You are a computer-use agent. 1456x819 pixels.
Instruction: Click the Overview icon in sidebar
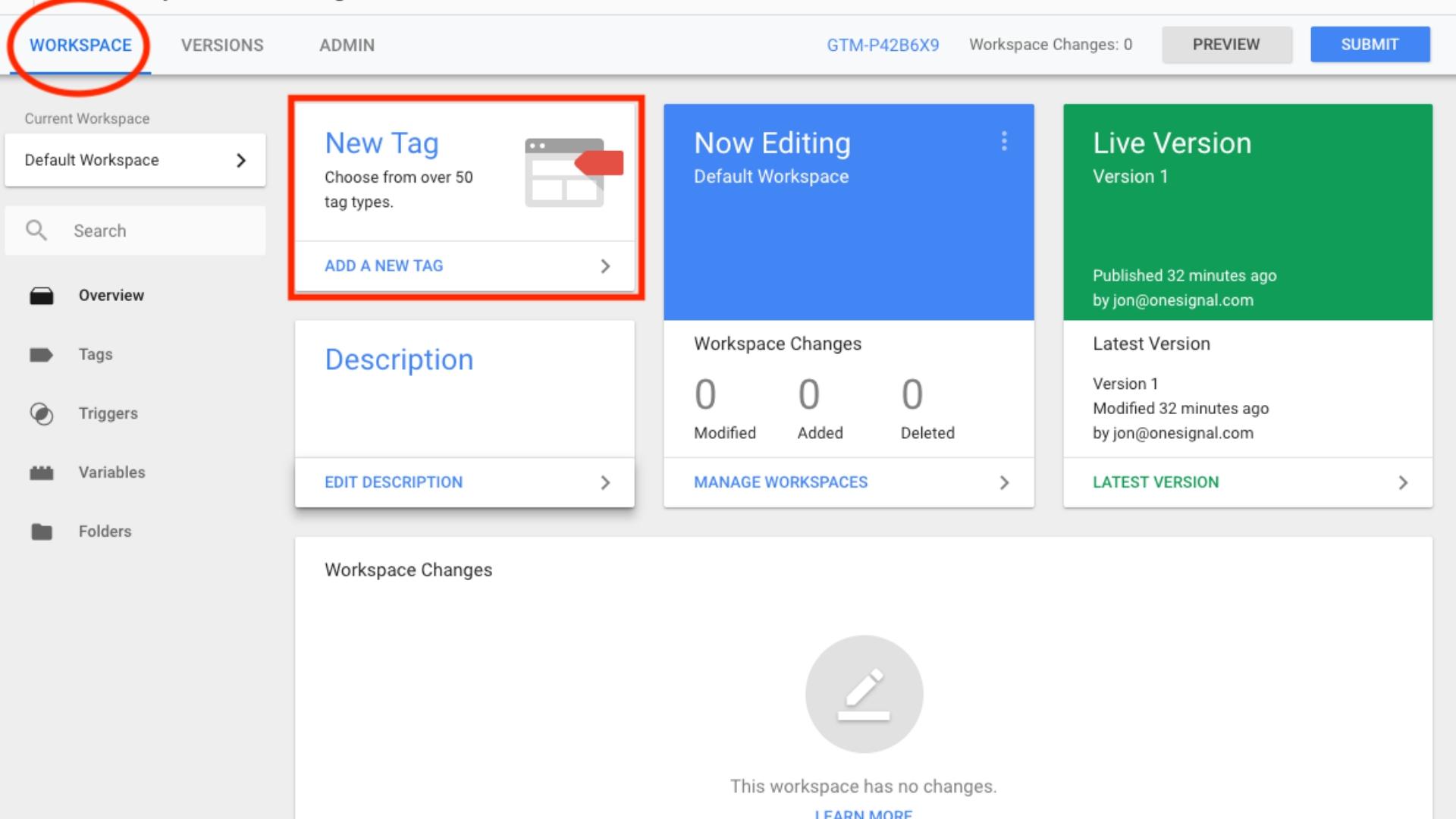[x=42, y=295]
